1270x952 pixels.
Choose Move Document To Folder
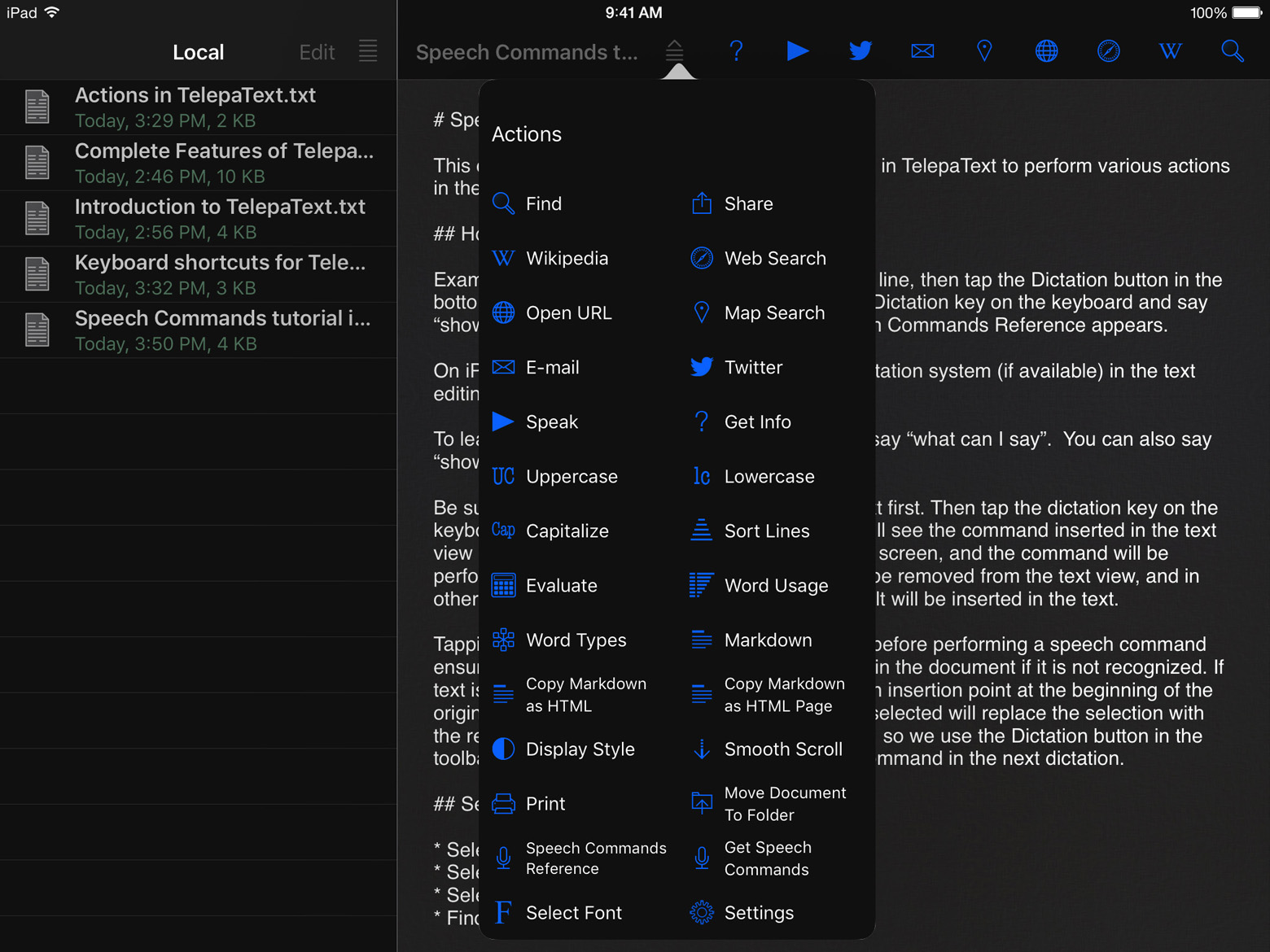[x=769, y=803]
